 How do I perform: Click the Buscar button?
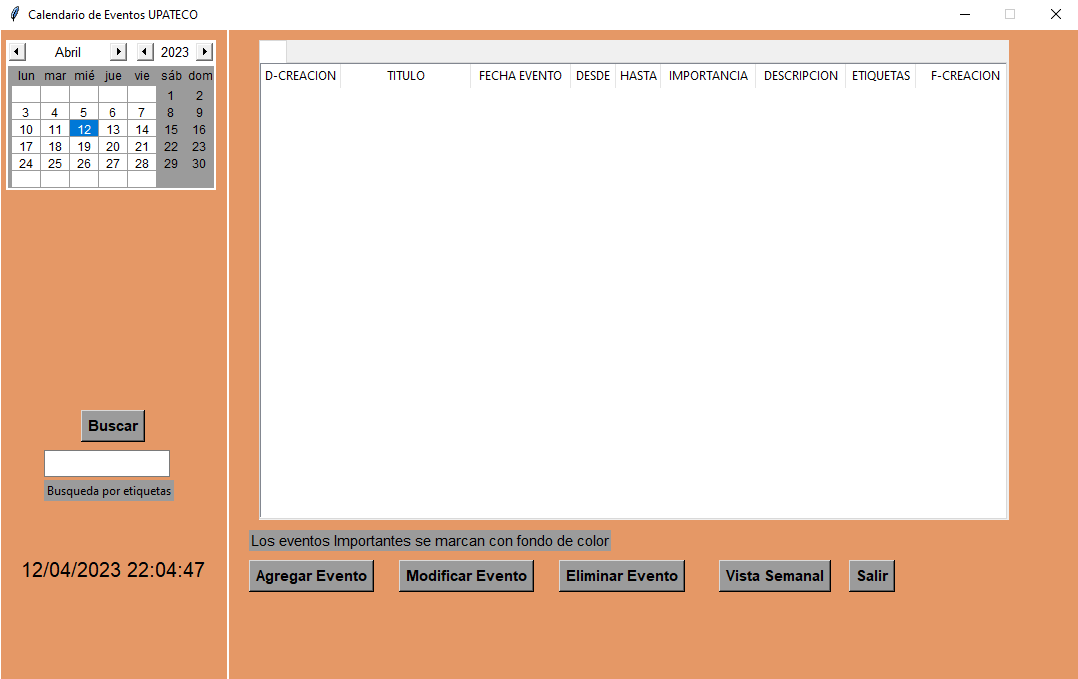pos(112,425)
